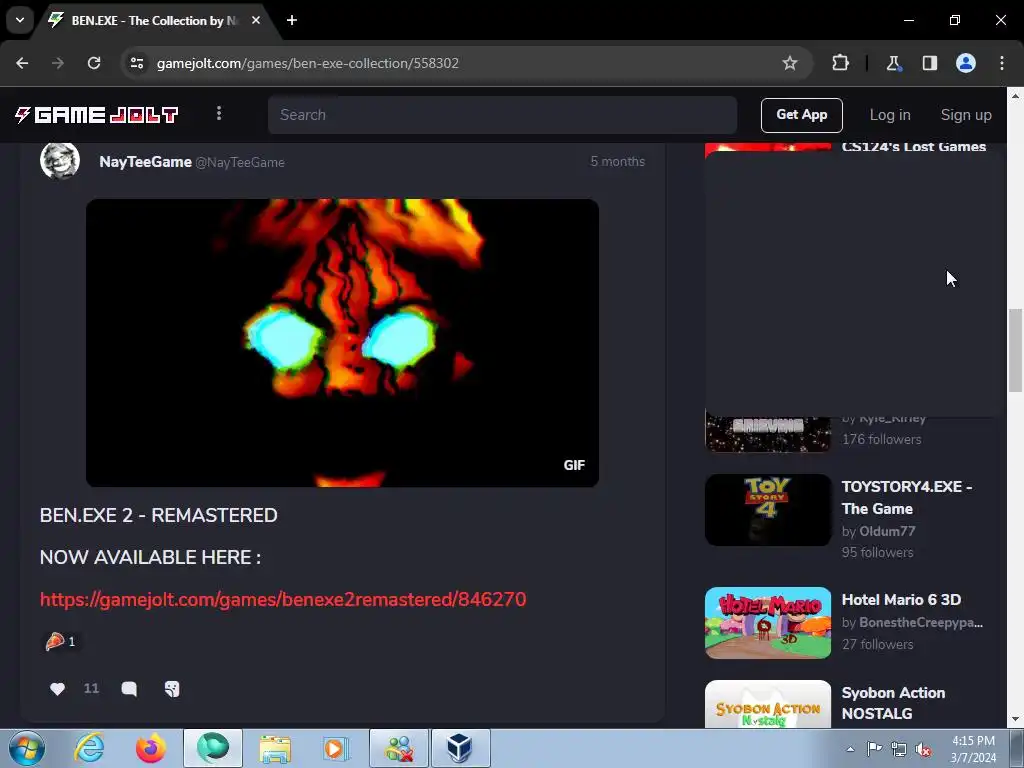Open the @NayTeeGame handle link

pyautogui.click(x=240, y=163)
